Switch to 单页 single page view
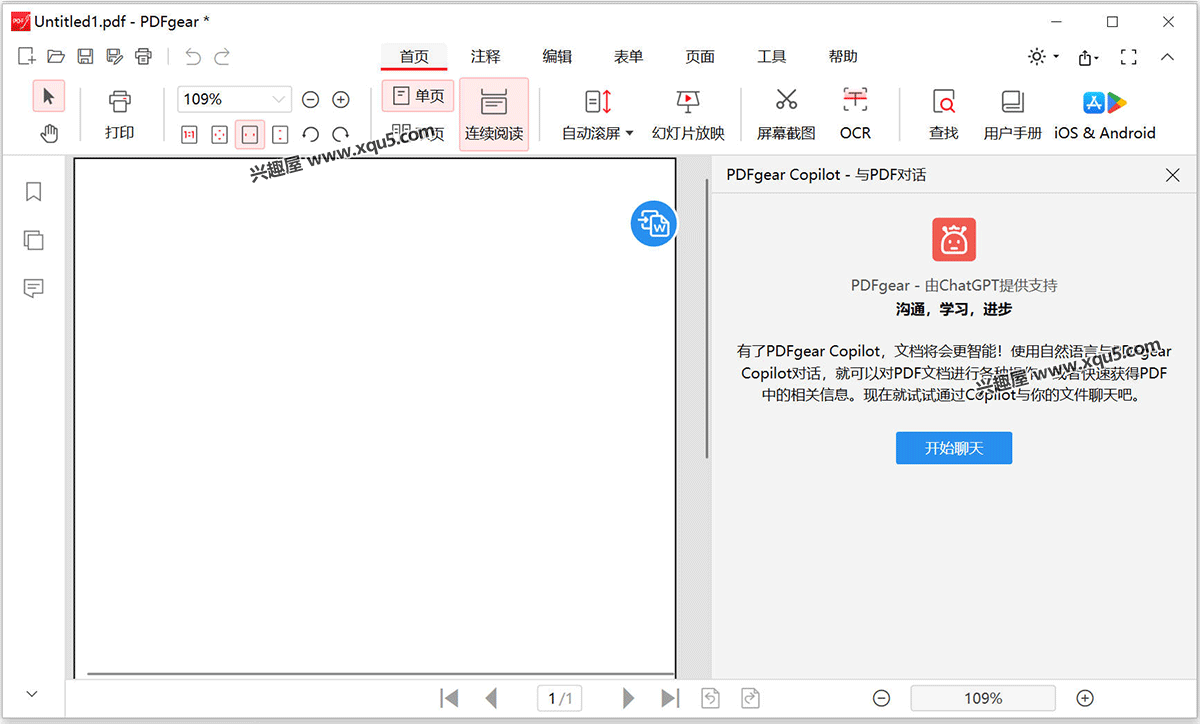The image size is (1200, 724). [x=418, y=96]
